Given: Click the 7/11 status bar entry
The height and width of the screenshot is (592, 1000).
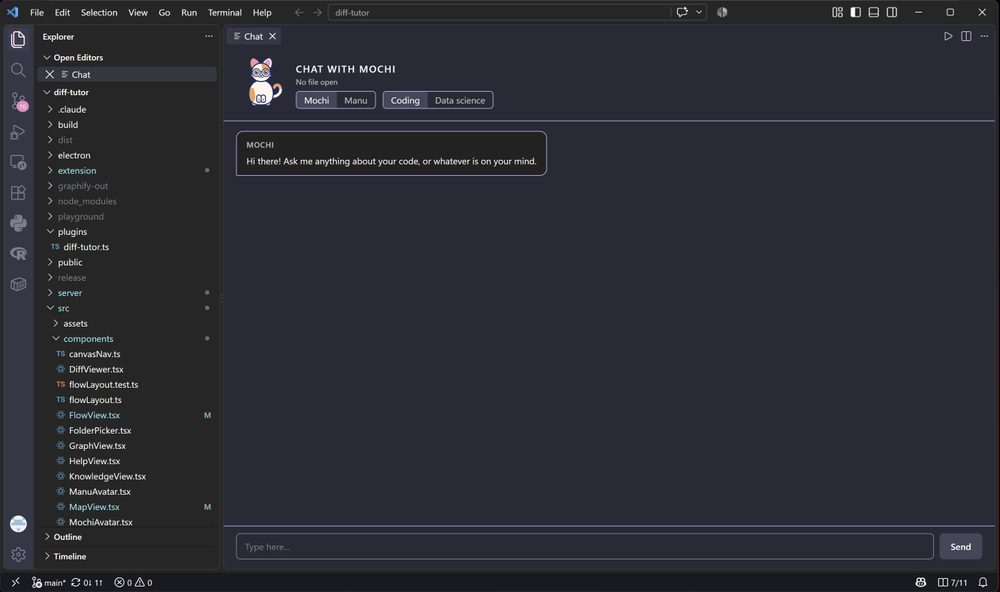Looking at the screenshot, I should (952, 582).
